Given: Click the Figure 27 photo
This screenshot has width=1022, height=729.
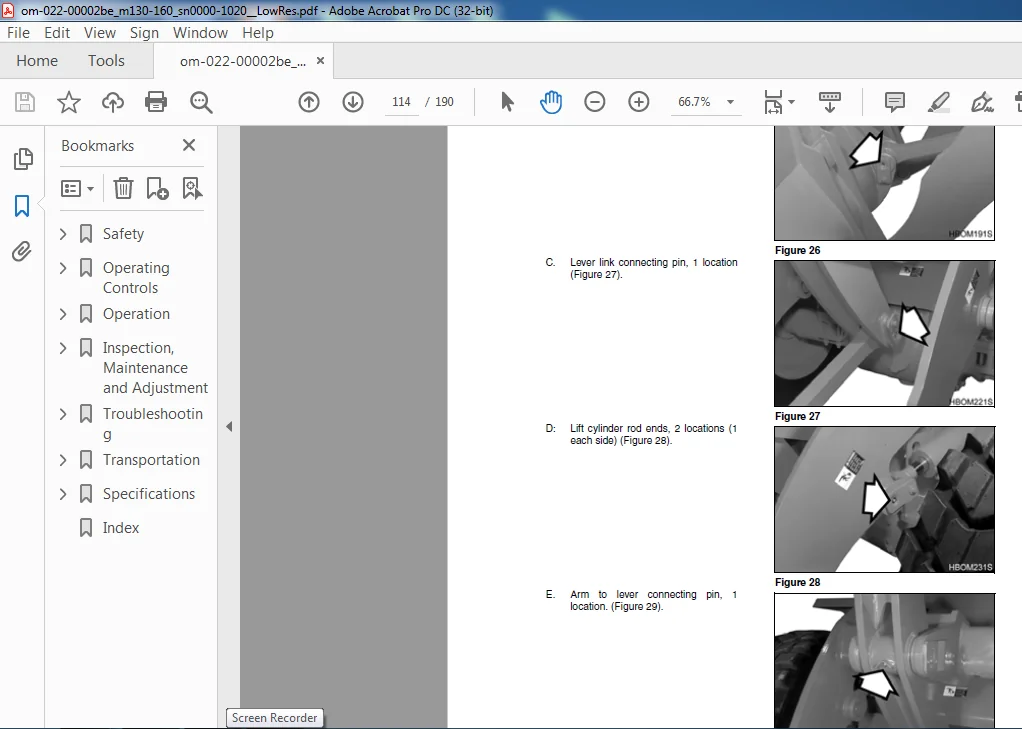Looking at the screenshot, I should tap(884, 333).
